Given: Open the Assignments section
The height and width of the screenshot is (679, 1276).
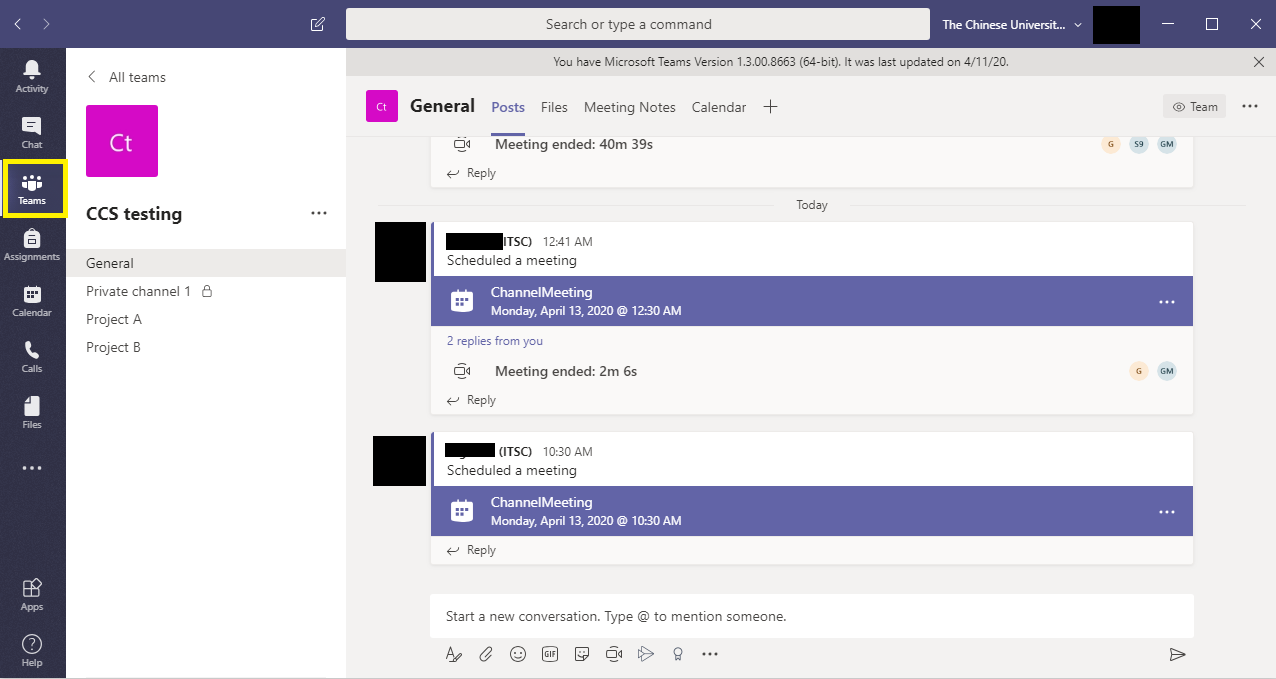Looking at the screenshot, I should [32, 244].
